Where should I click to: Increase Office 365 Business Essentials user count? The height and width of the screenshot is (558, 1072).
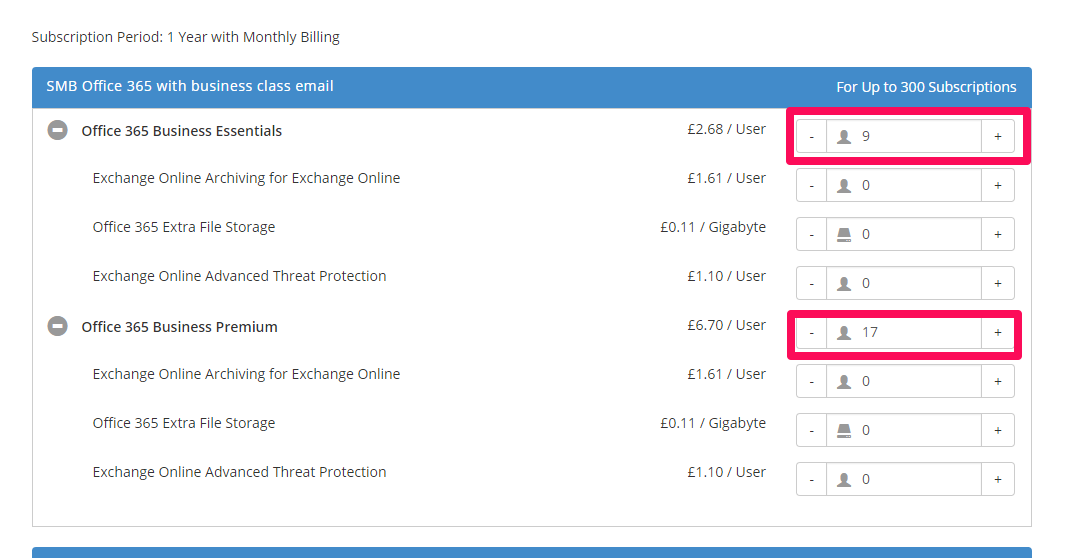point(997,136)
